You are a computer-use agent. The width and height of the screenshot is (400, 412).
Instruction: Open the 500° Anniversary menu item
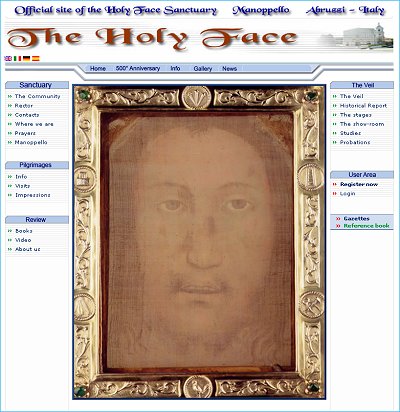[x=138, y=68]
